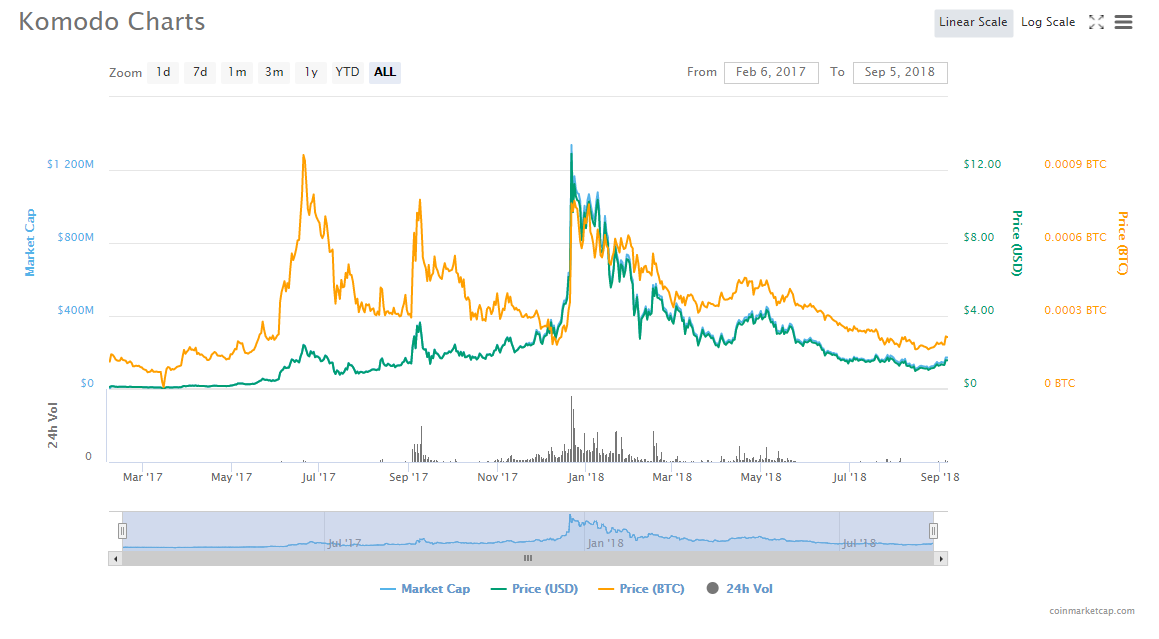Toggle Market Cap series in legend

(425, 589)
